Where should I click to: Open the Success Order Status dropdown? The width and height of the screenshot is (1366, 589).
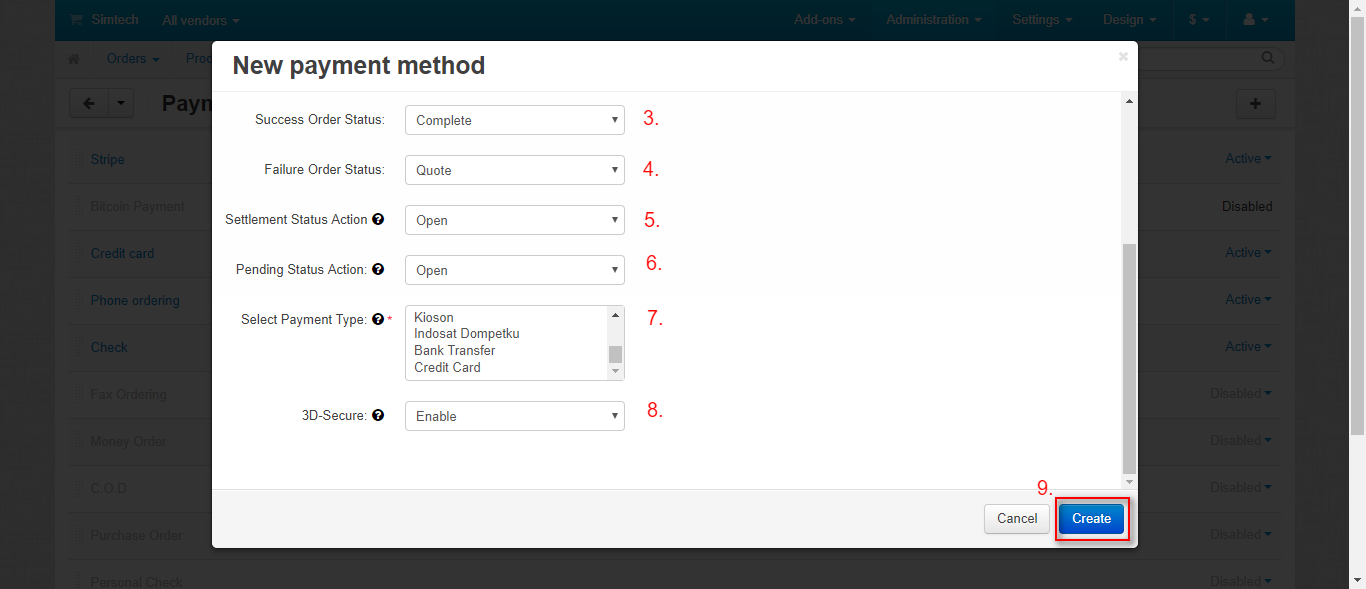pos(514,120)
